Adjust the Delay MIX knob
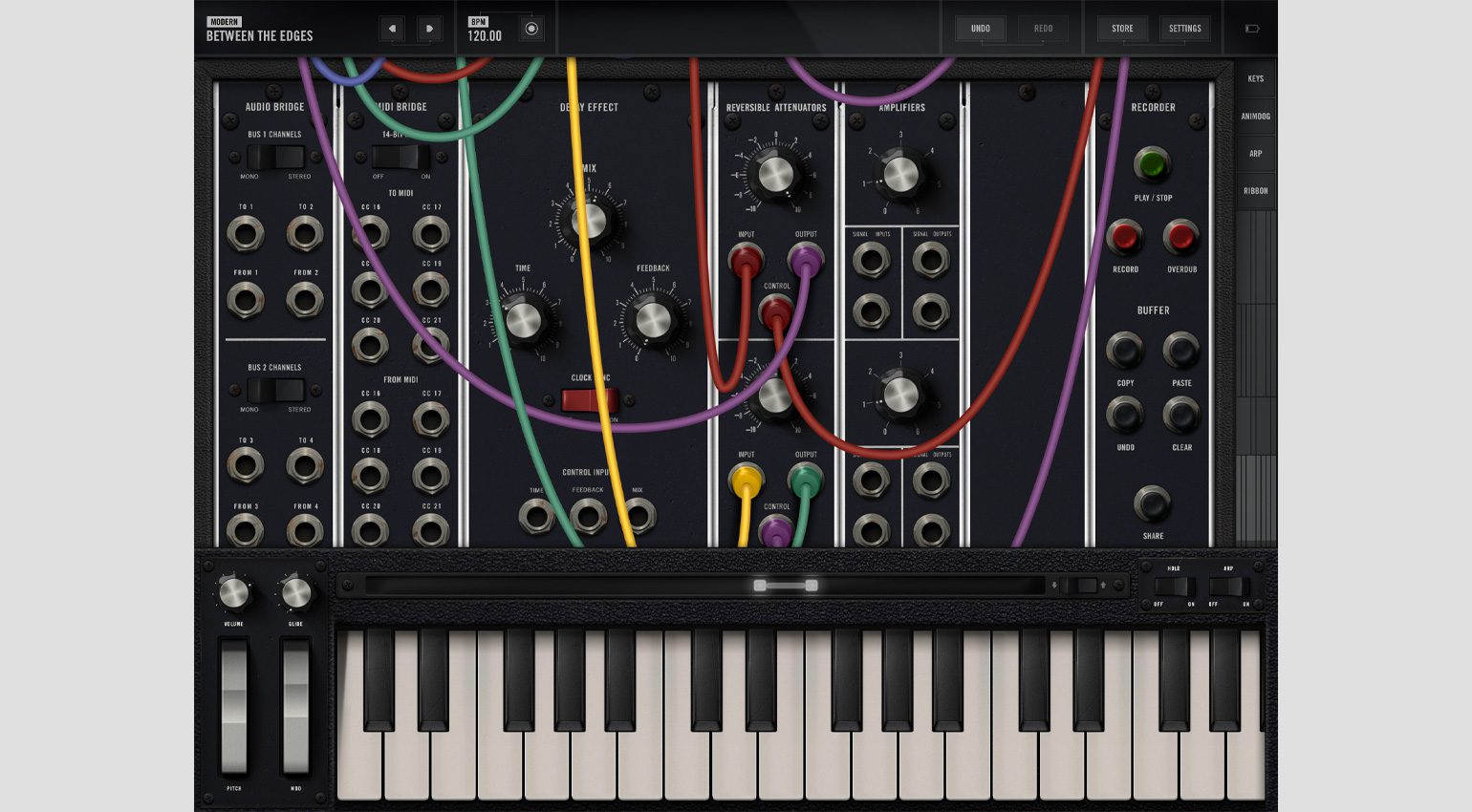The image size is (1472, 812). pos(589,222)
